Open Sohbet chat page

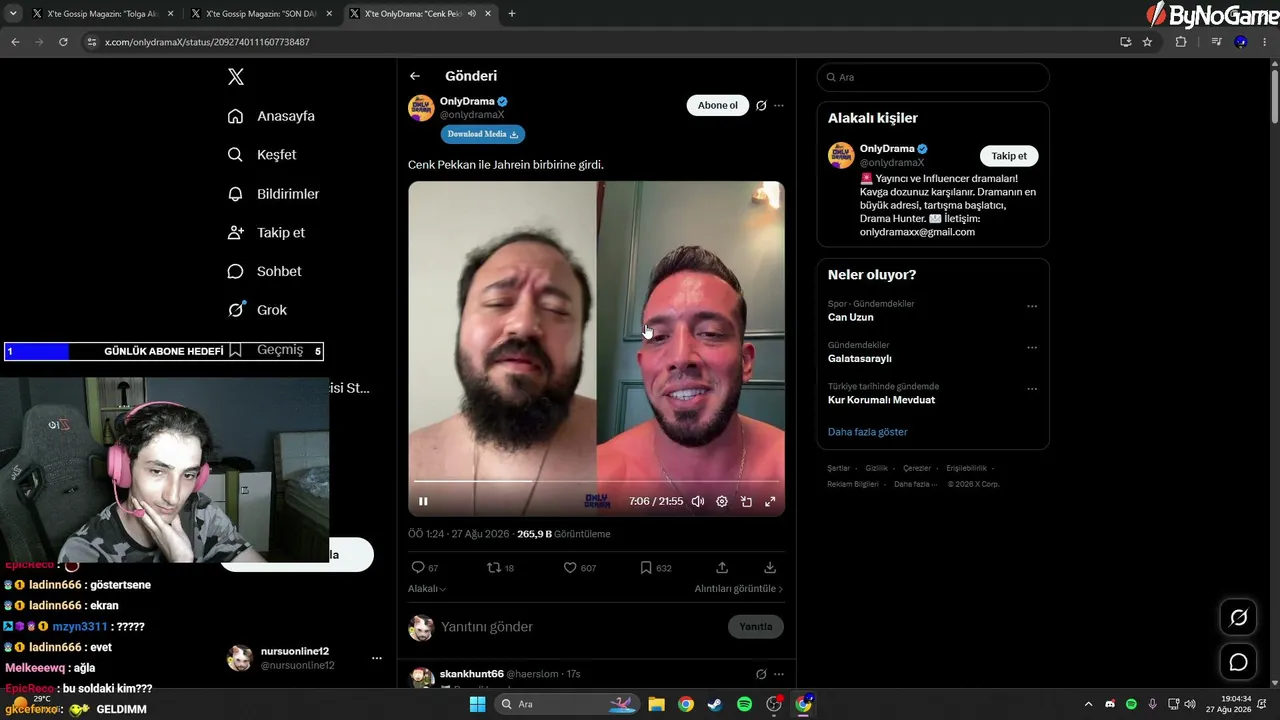point(264,271)
